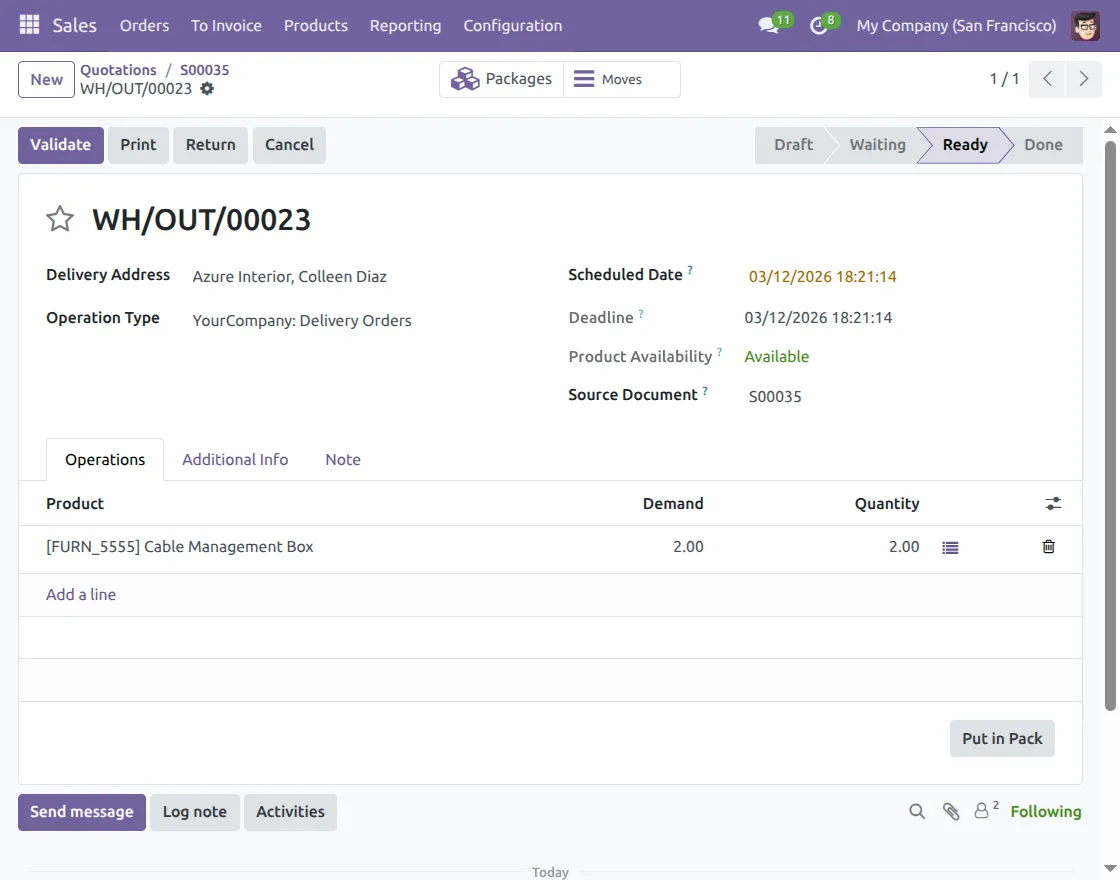Open the To Invoice menu
The image size is (1120, 880).
pyautogui.click(x=226, y=26)
